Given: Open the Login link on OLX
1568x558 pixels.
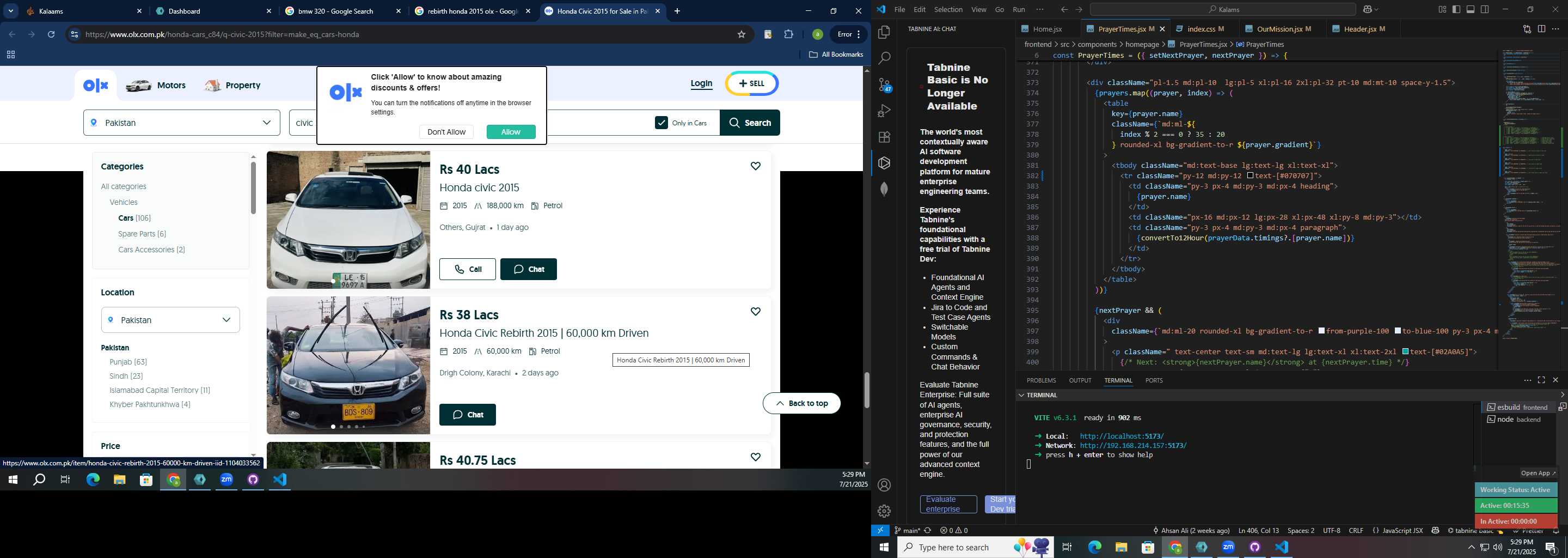Looking at the screenshot, I should pyautogui.click(x=701, y=83).
